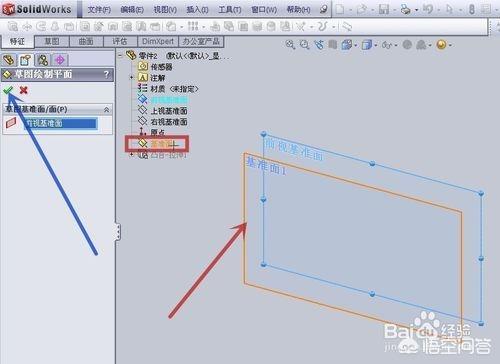Click the Print icon in toolbar
The width and height of the screenshot is (500, 364).
[x=405, y=9]
